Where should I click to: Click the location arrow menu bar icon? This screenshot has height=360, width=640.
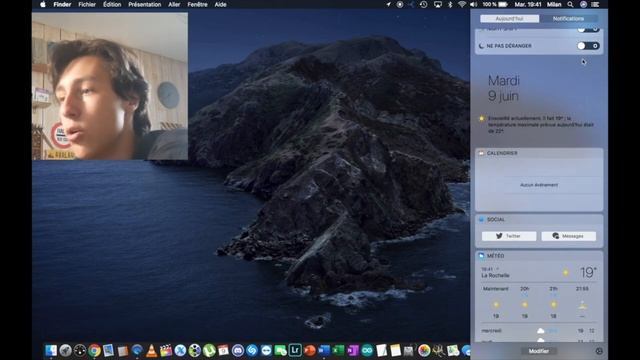pos(388,4)
